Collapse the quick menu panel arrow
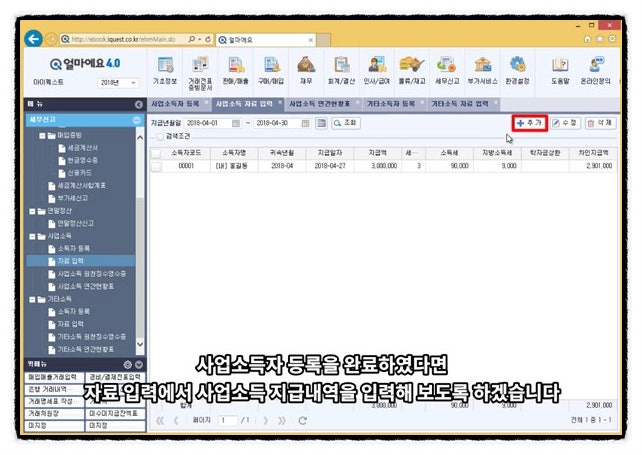642x455 pixels. tap(139, 364)
